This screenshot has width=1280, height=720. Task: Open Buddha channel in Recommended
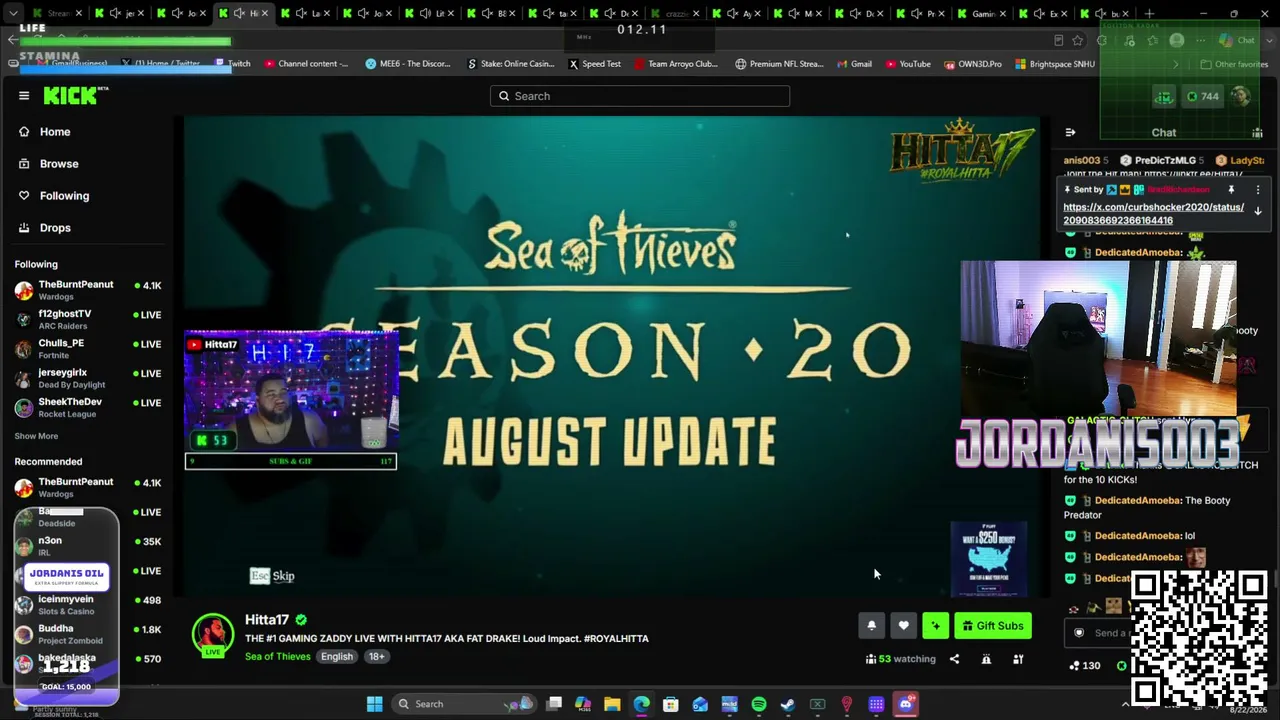click(88, 634)
